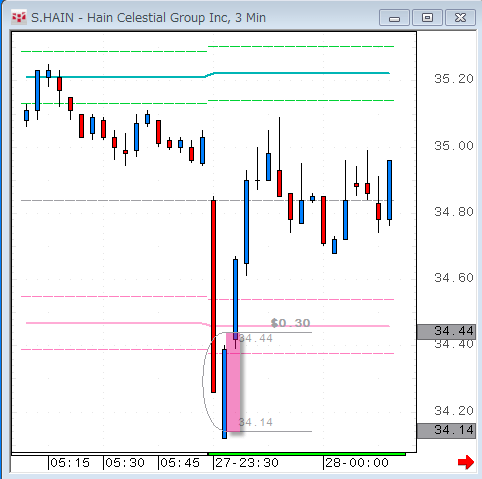Click the 28-00:00 time axis label

tap(357, 463)
